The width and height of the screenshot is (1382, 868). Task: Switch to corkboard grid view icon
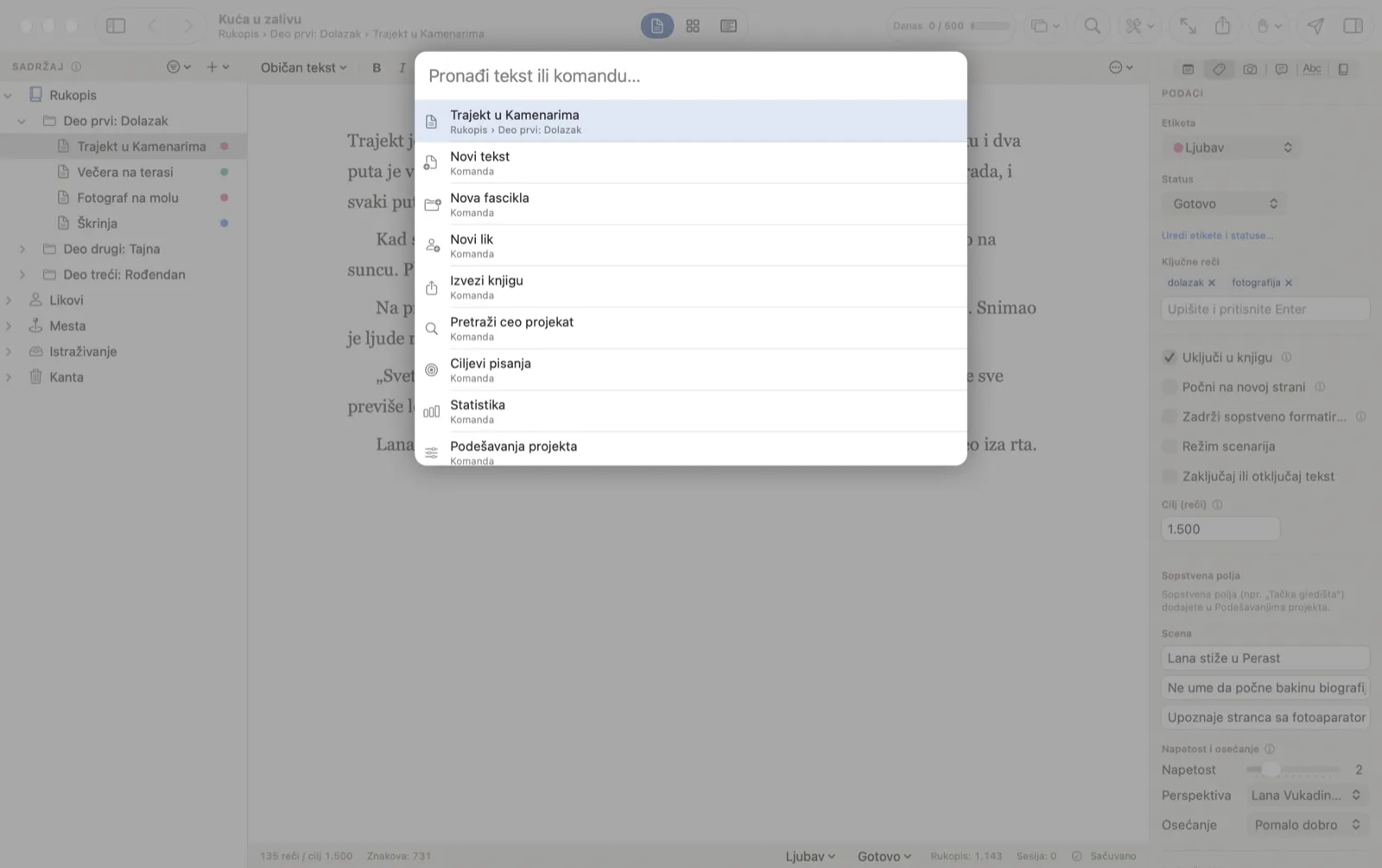(x=693, y=26)
